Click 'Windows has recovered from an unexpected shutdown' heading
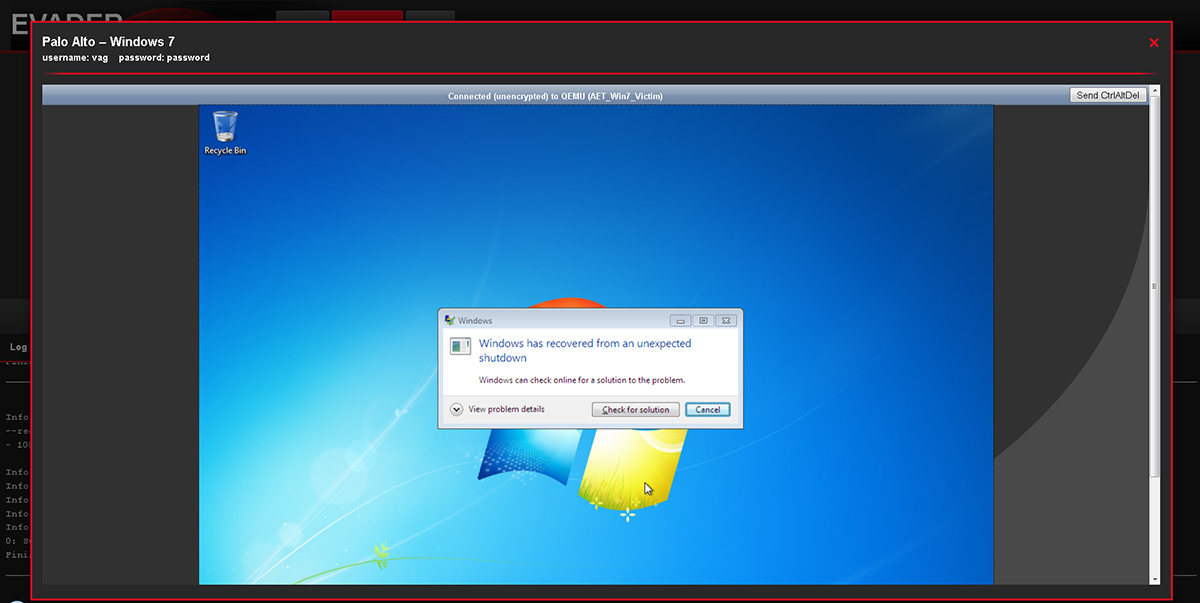The width and height of the screenshot is (1200, 603). [x=585, y=350]
